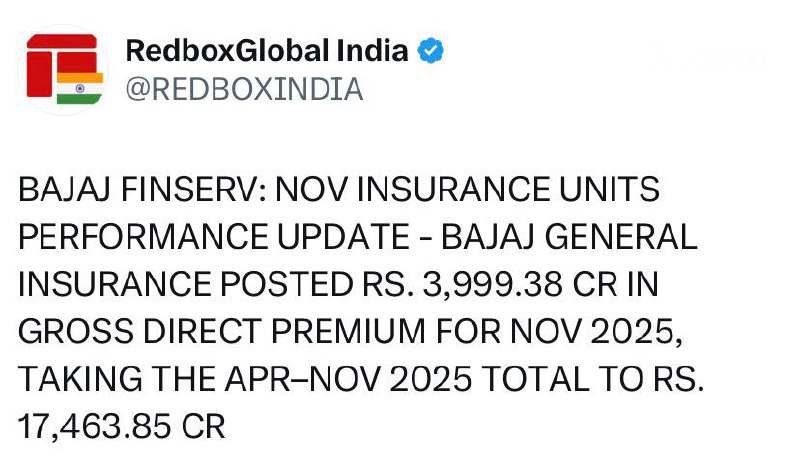Click "BAJAJ GENERAL" in the tweet
The height and width of the screenshot is (469, 800).
[x=570, y=237]
